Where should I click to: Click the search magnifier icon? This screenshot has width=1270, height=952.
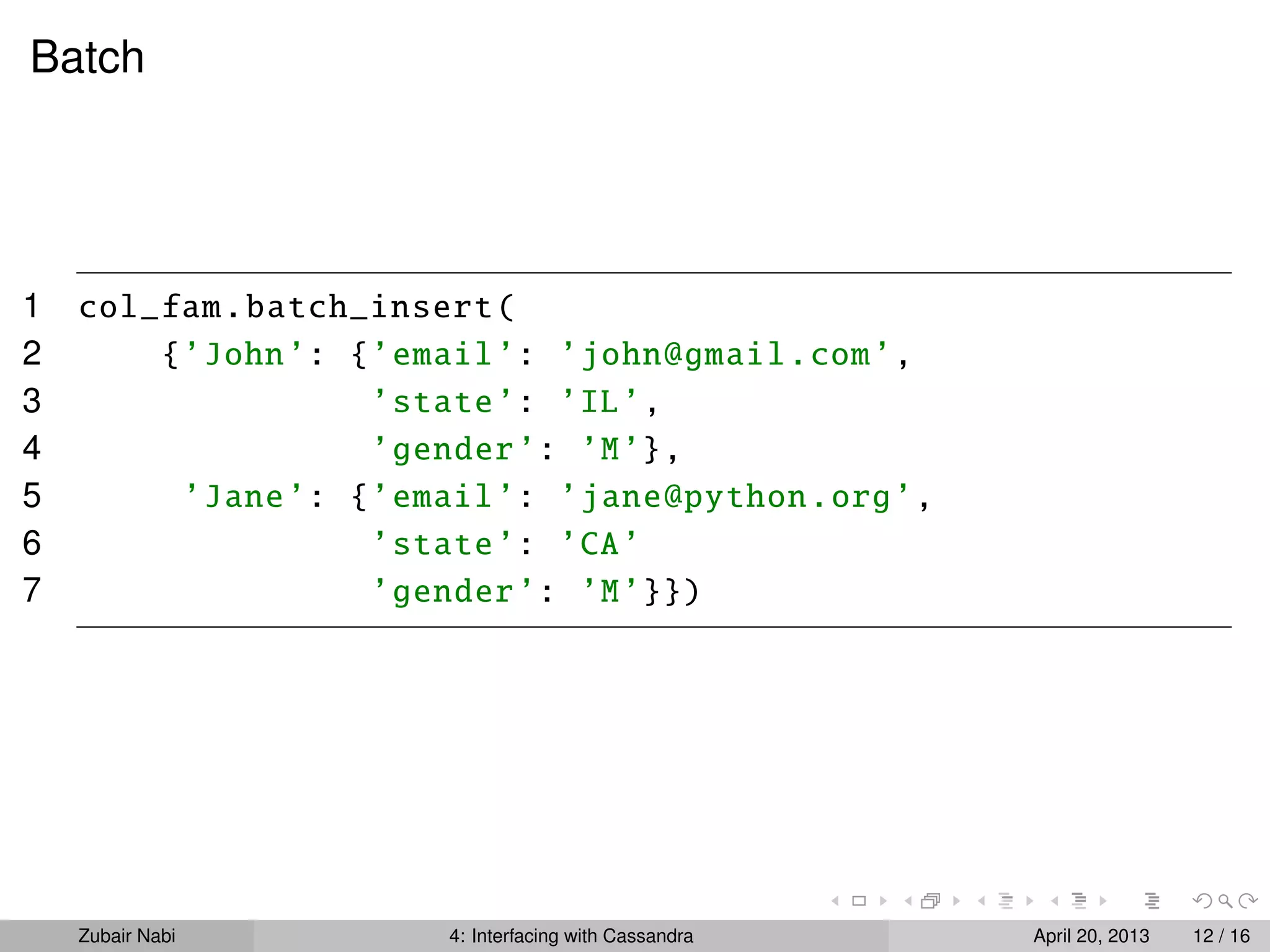[x=1225, y=901]
